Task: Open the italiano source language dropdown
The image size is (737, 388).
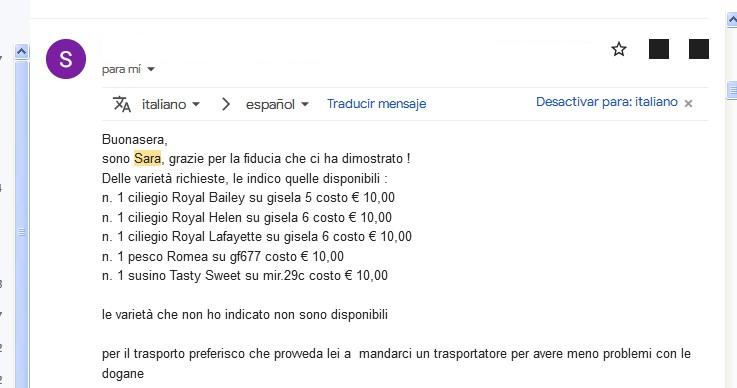Action: point(171,104)
